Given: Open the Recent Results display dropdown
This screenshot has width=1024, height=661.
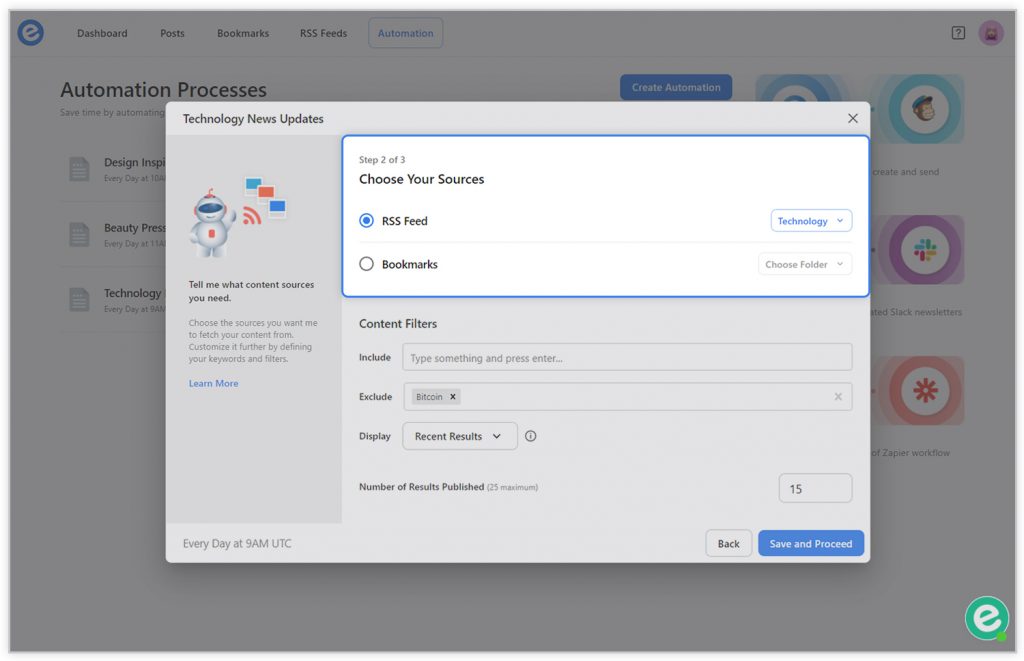Looking at the screenshot, I should coord(459,436).
